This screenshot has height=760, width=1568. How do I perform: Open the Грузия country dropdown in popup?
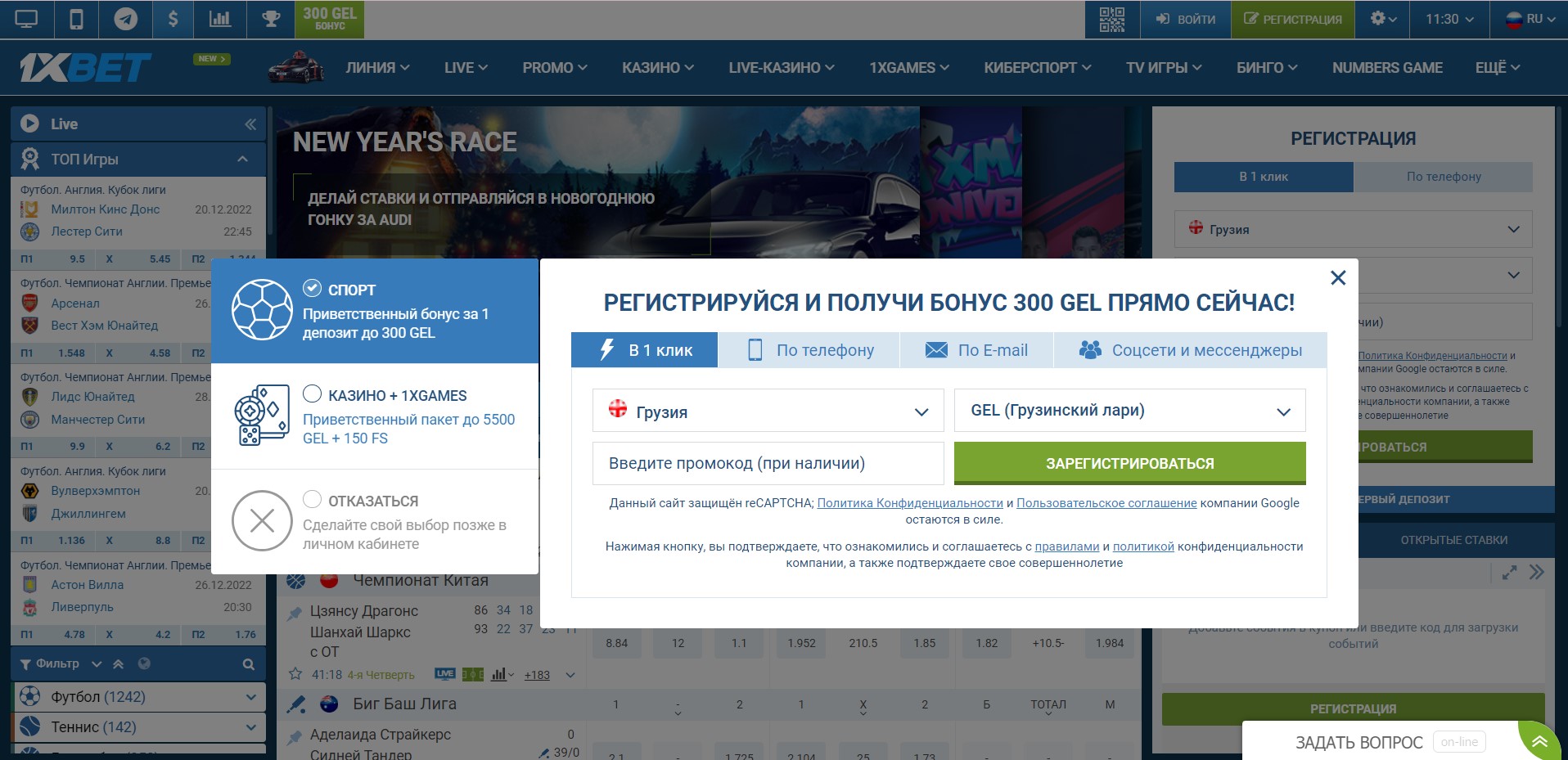[x=768, y=411]
